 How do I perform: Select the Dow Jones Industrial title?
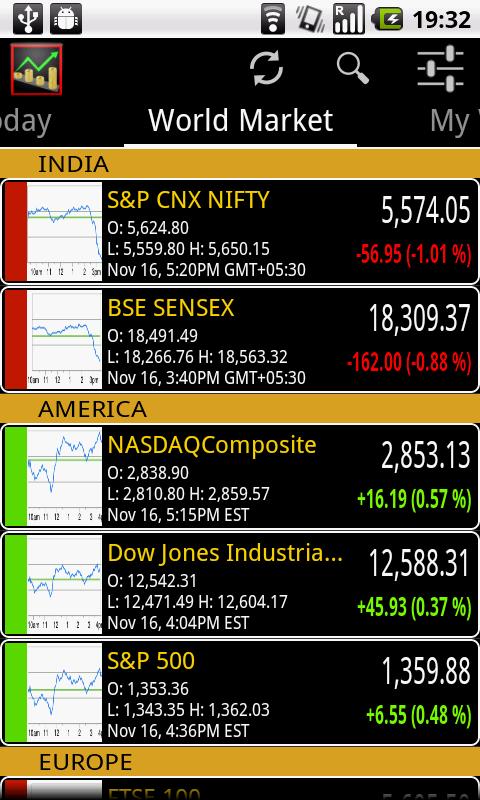pos(225,553)
